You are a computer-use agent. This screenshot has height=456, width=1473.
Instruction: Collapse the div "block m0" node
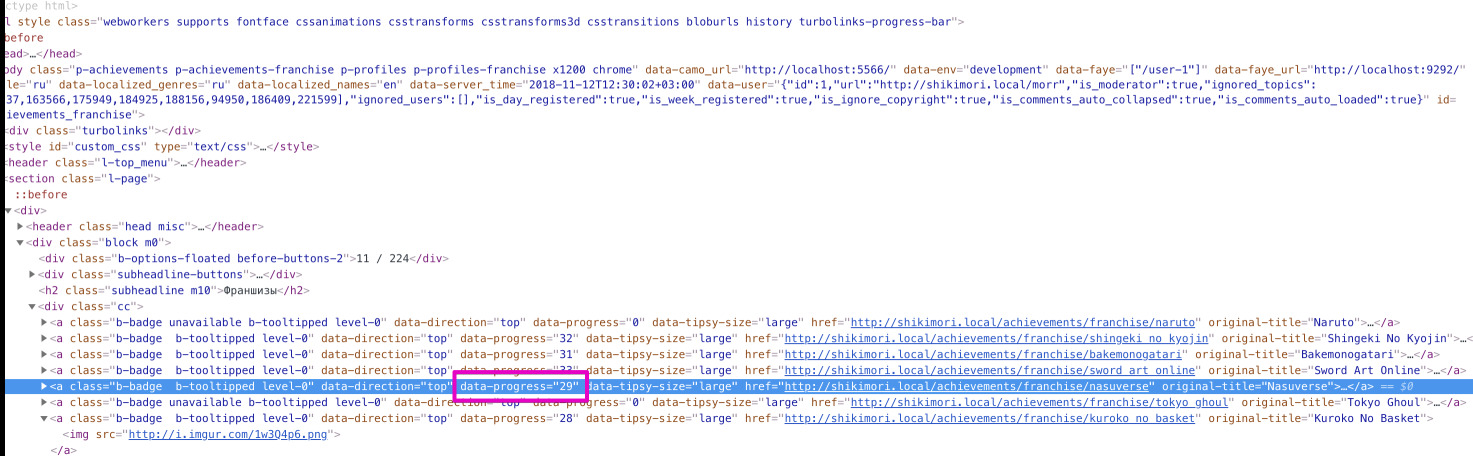click(20, 243)
